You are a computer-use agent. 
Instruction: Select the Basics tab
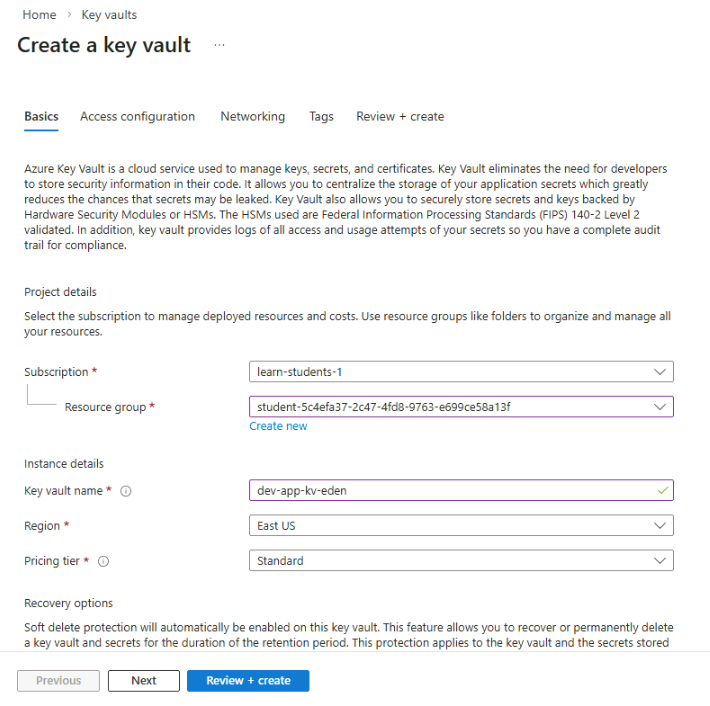[41, 116]
